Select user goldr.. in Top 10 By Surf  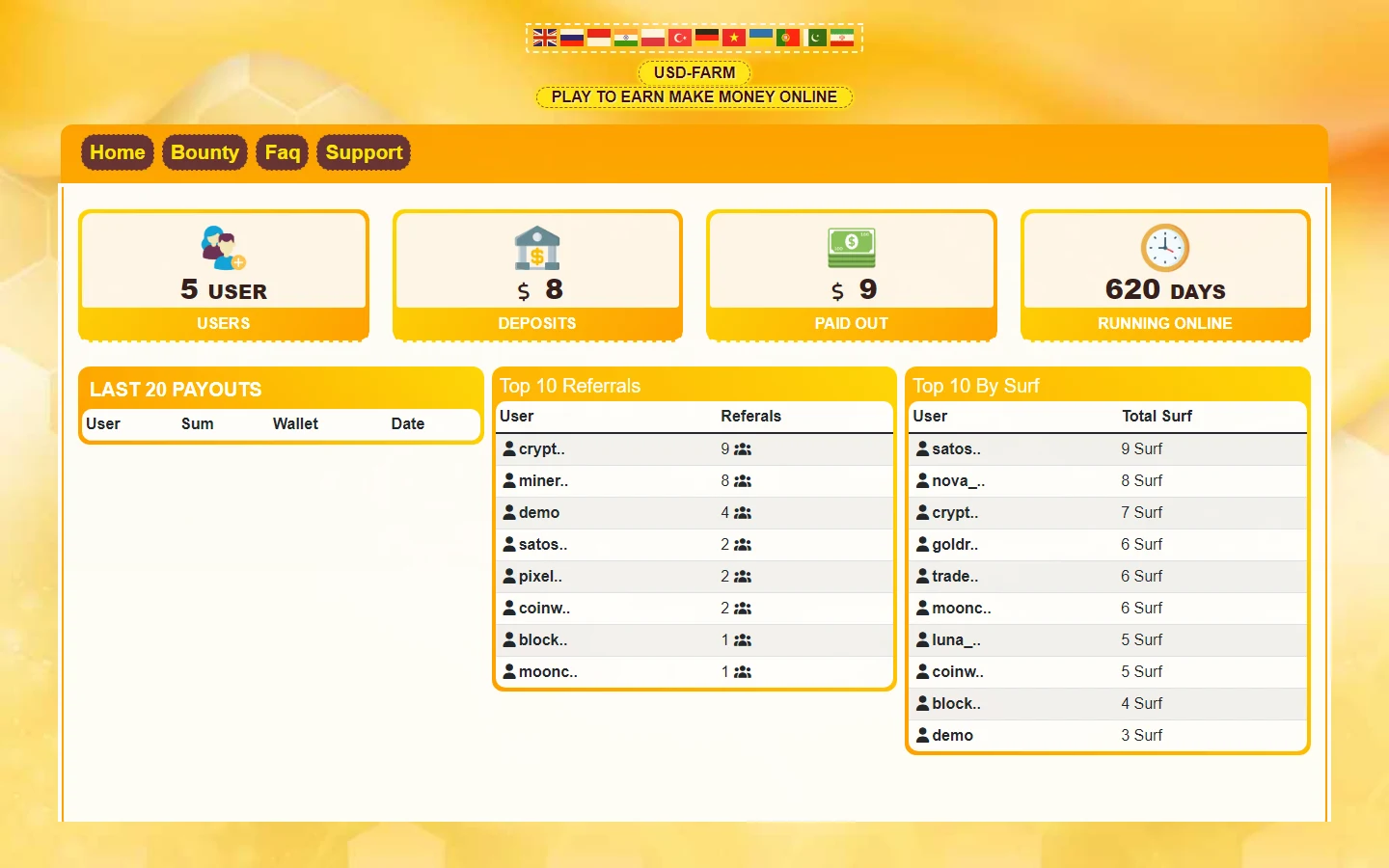(x=955, y=544)
